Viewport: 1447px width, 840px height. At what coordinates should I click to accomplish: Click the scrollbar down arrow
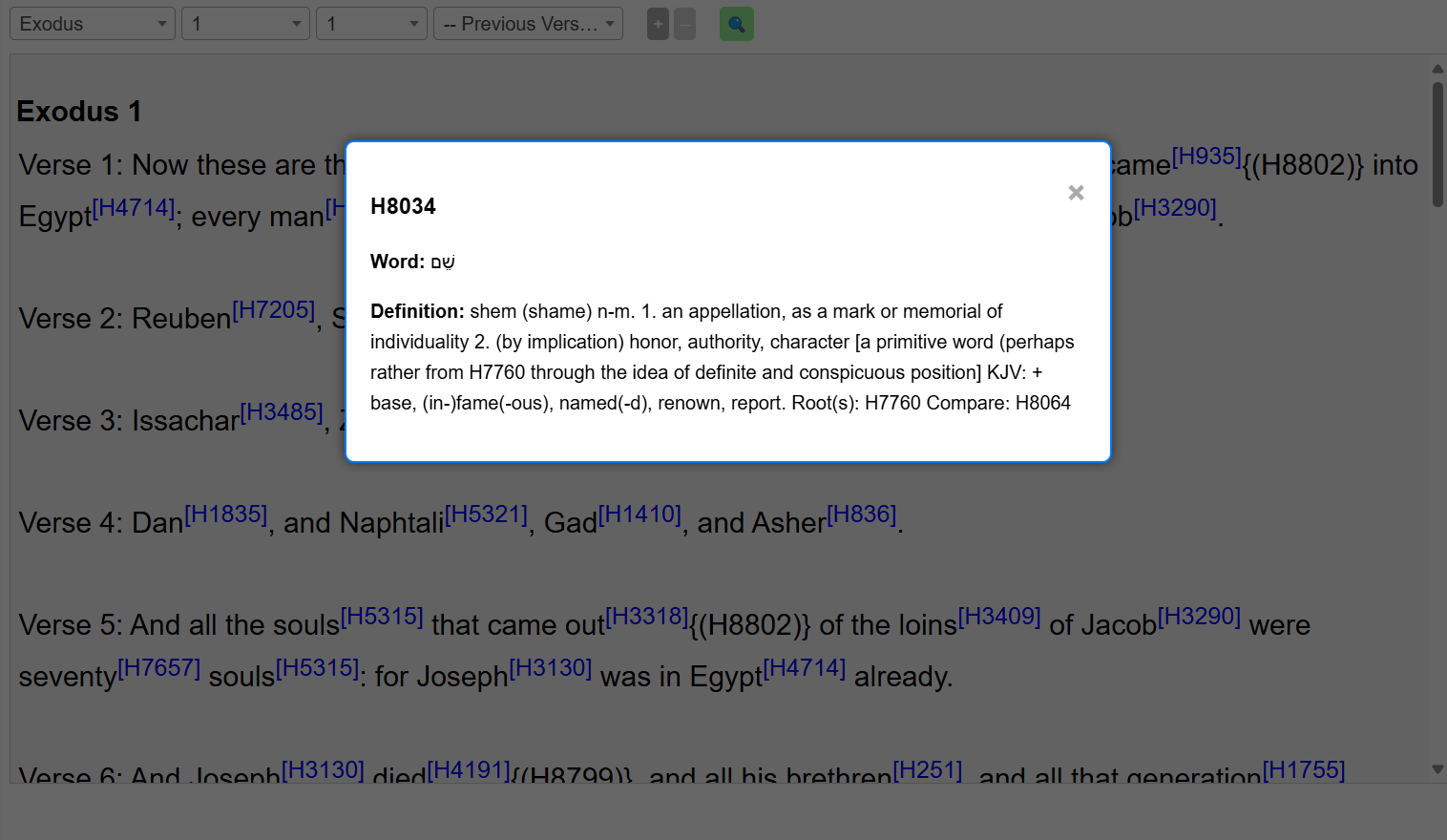click(x=1437, y=769)
